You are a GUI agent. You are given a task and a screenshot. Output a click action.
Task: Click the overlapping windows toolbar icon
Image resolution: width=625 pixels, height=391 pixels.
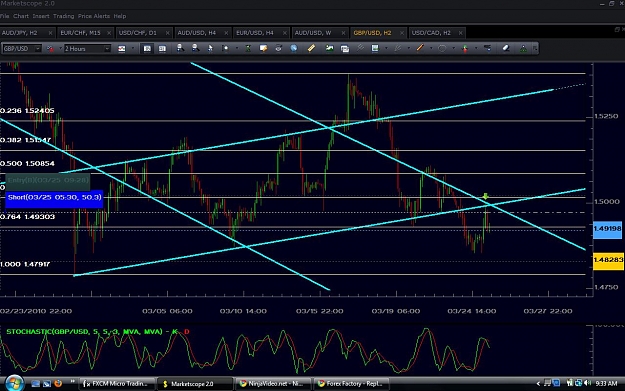click(x=345, y=49)
